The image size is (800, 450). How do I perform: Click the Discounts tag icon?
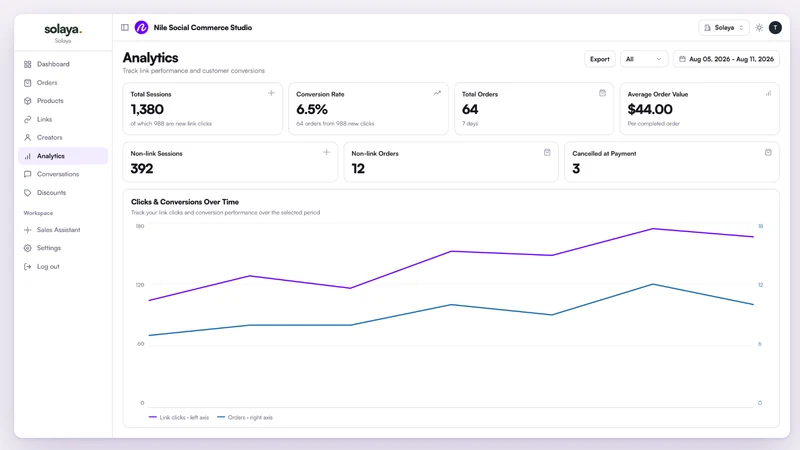click(28, 193)
